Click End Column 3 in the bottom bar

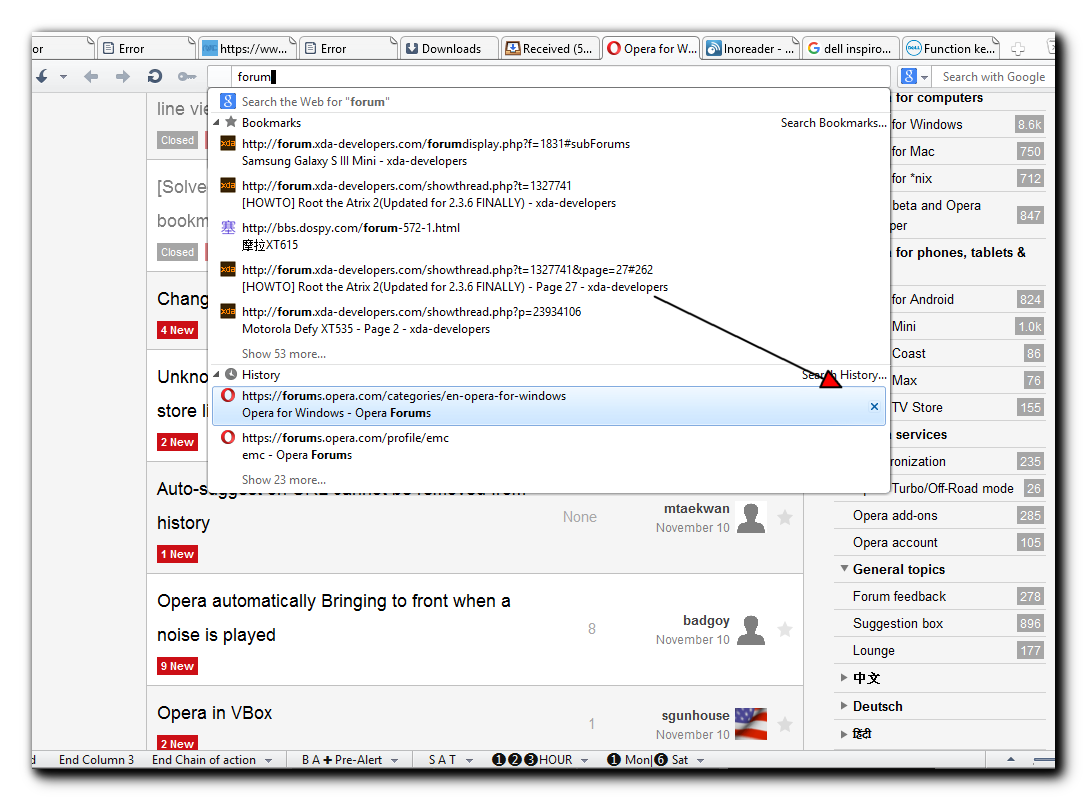(x=97, y=760)
